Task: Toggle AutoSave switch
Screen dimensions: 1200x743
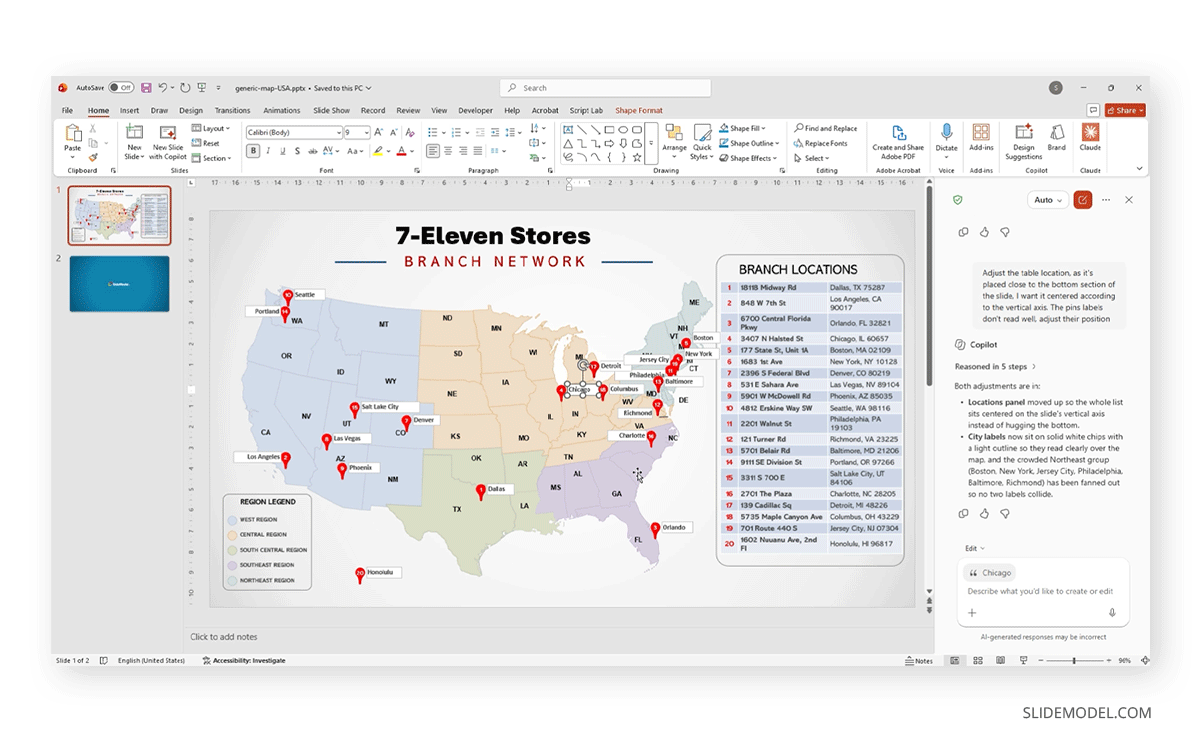Action: (122, 88)
